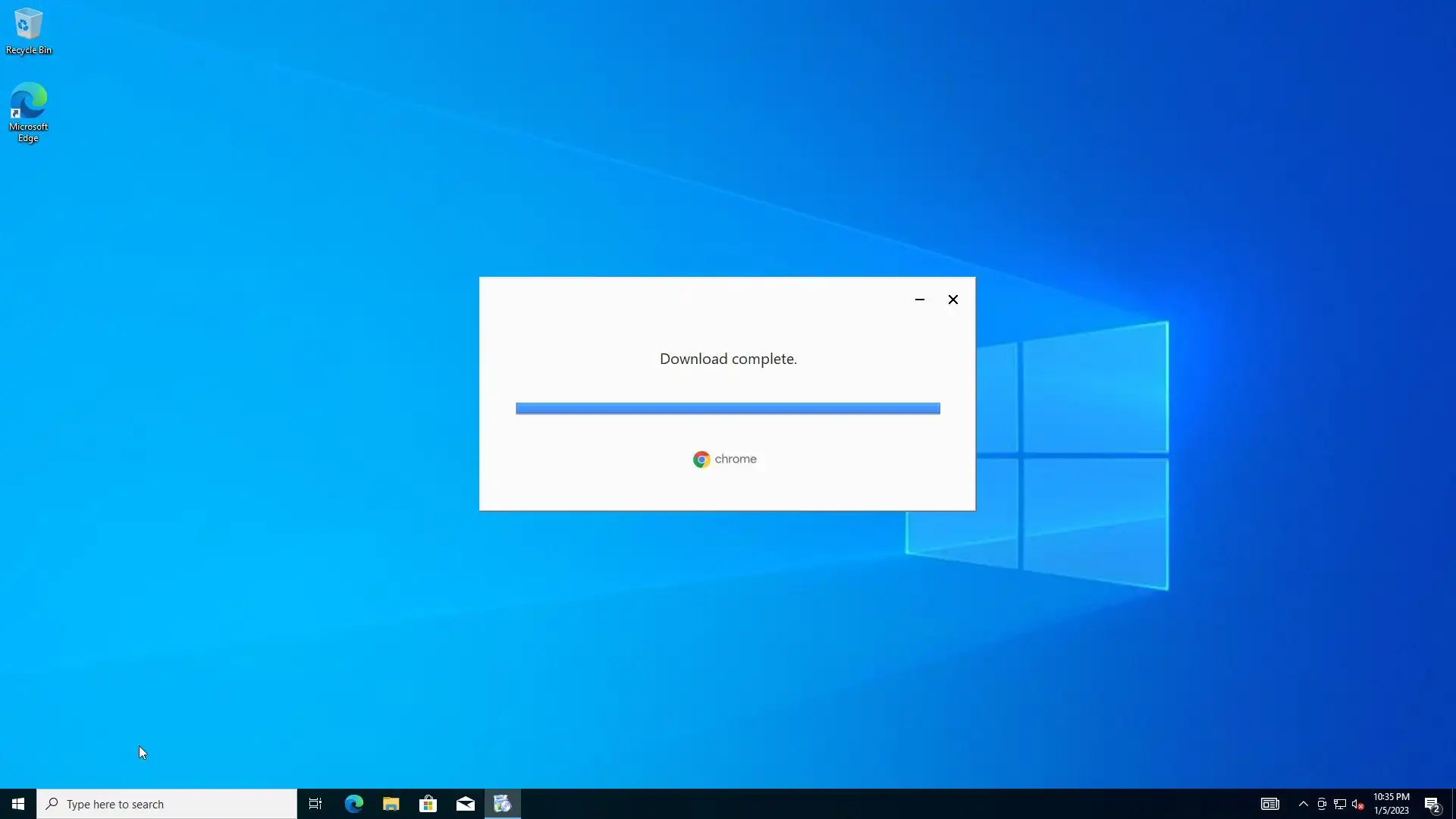The height and width of the screenshot is (819, 1456).
Task: Open the network status tray icon
Action: 1340,804
